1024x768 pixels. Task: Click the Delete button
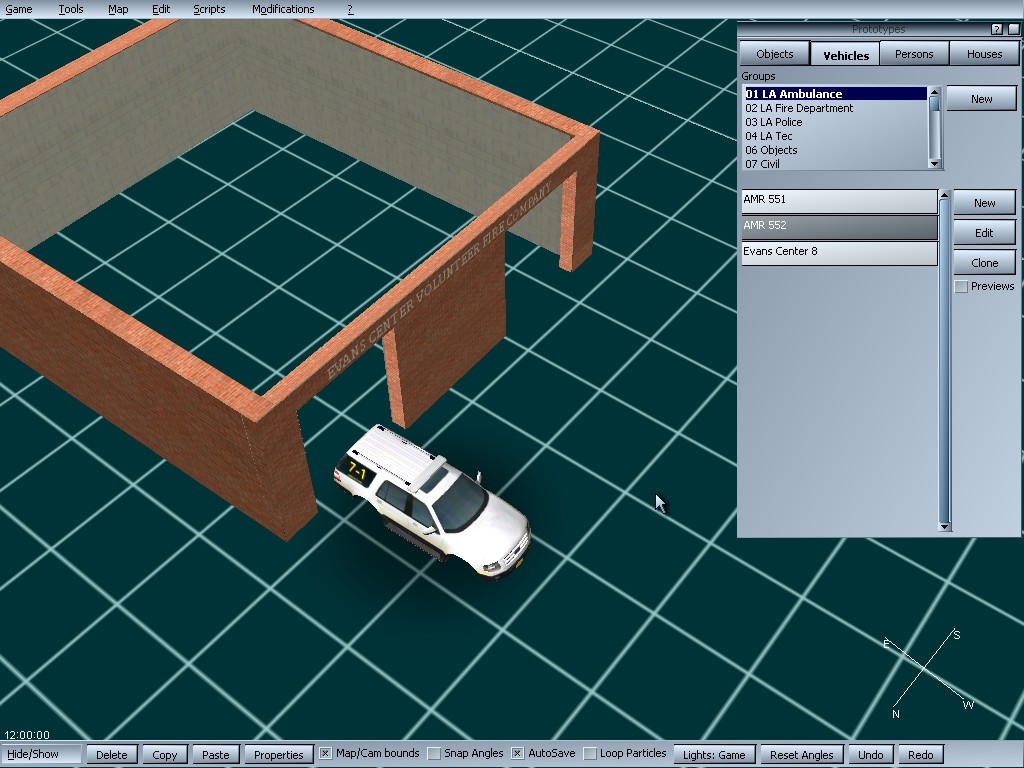point(112,754)
